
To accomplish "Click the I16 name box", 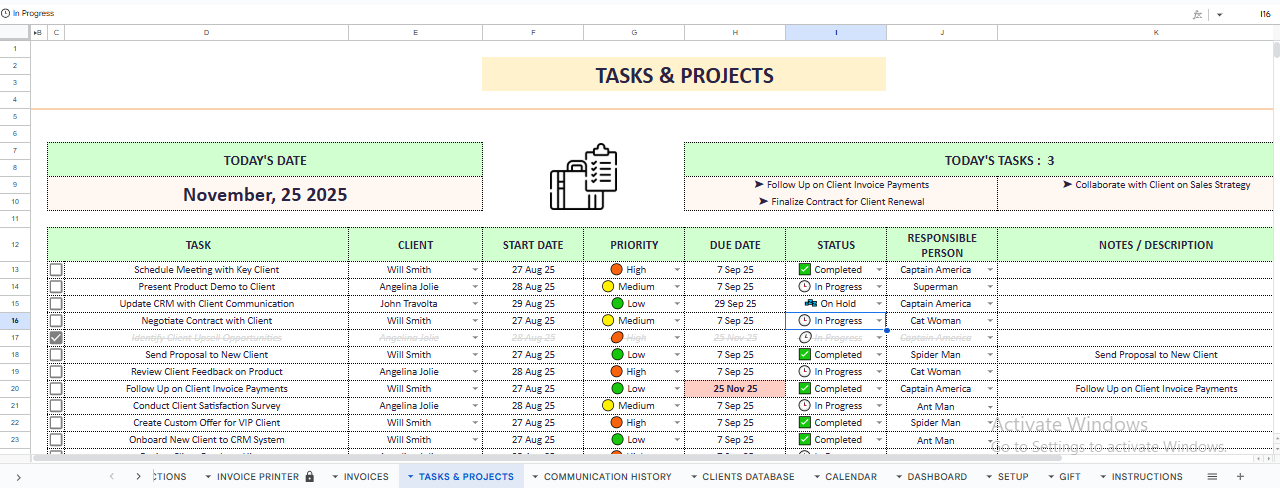I will point(1265,14).
